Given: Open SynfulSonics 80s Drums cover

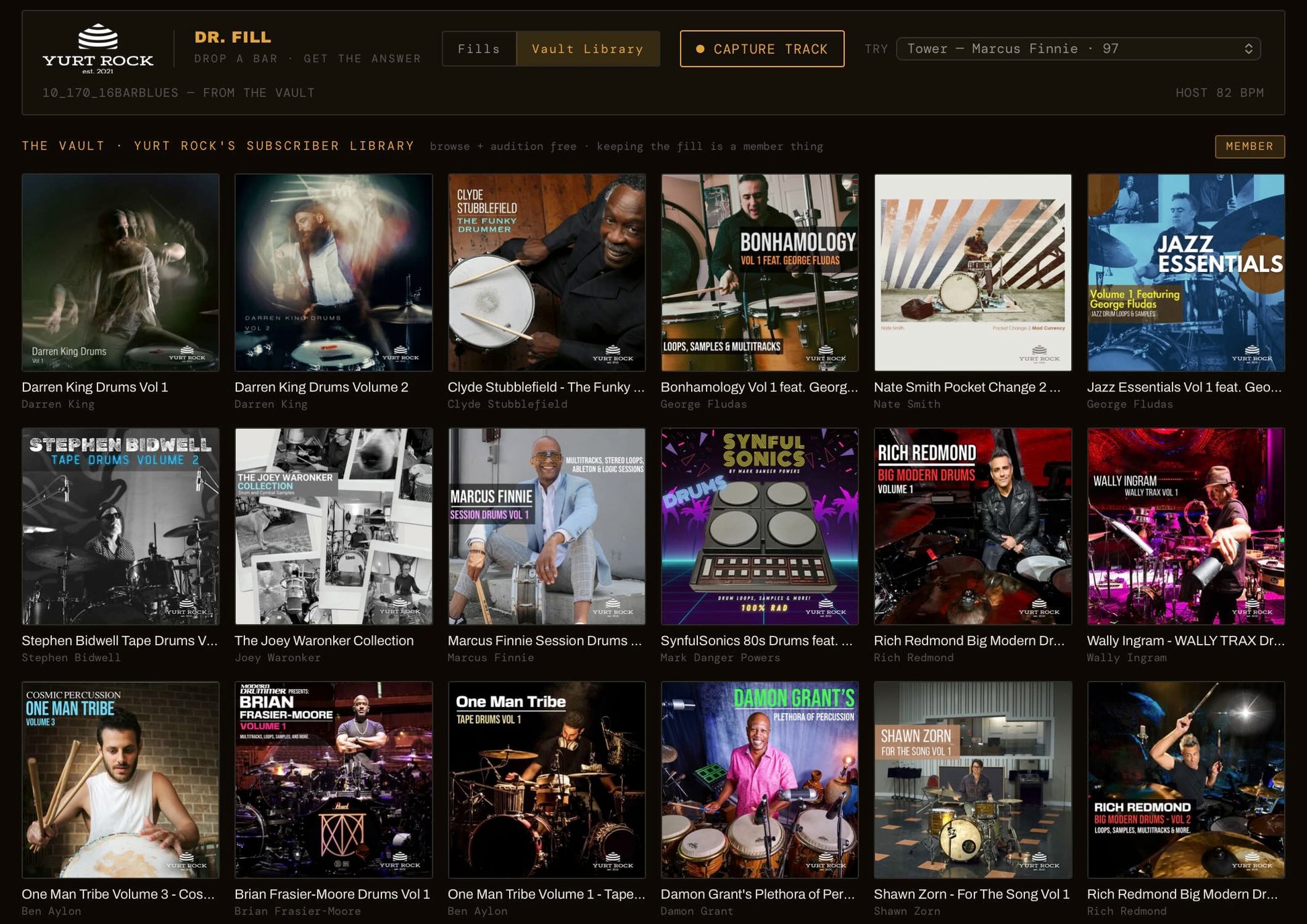Looking at the screenshot, I should click(x=760, y=526).
